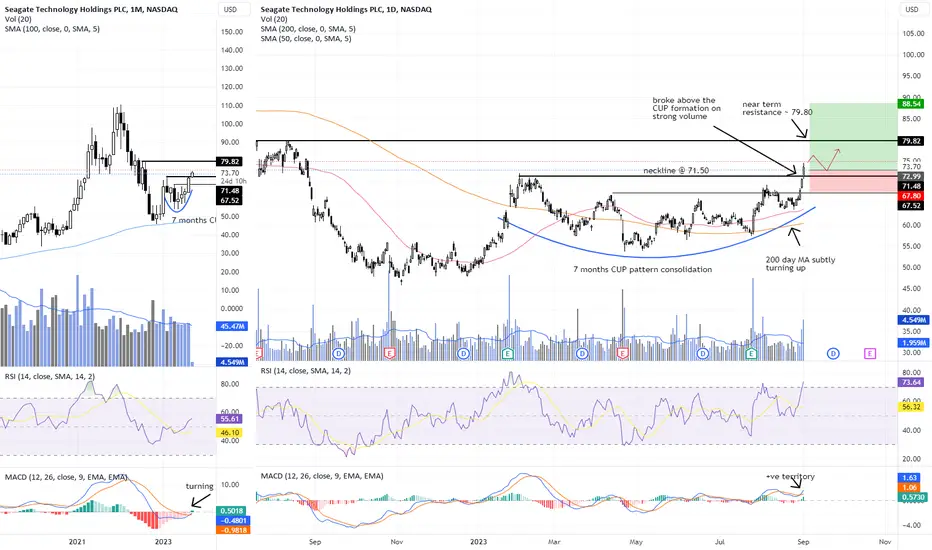
Task: Click the dividend D marker in late March 2023
Action: [x=582, y=353]
